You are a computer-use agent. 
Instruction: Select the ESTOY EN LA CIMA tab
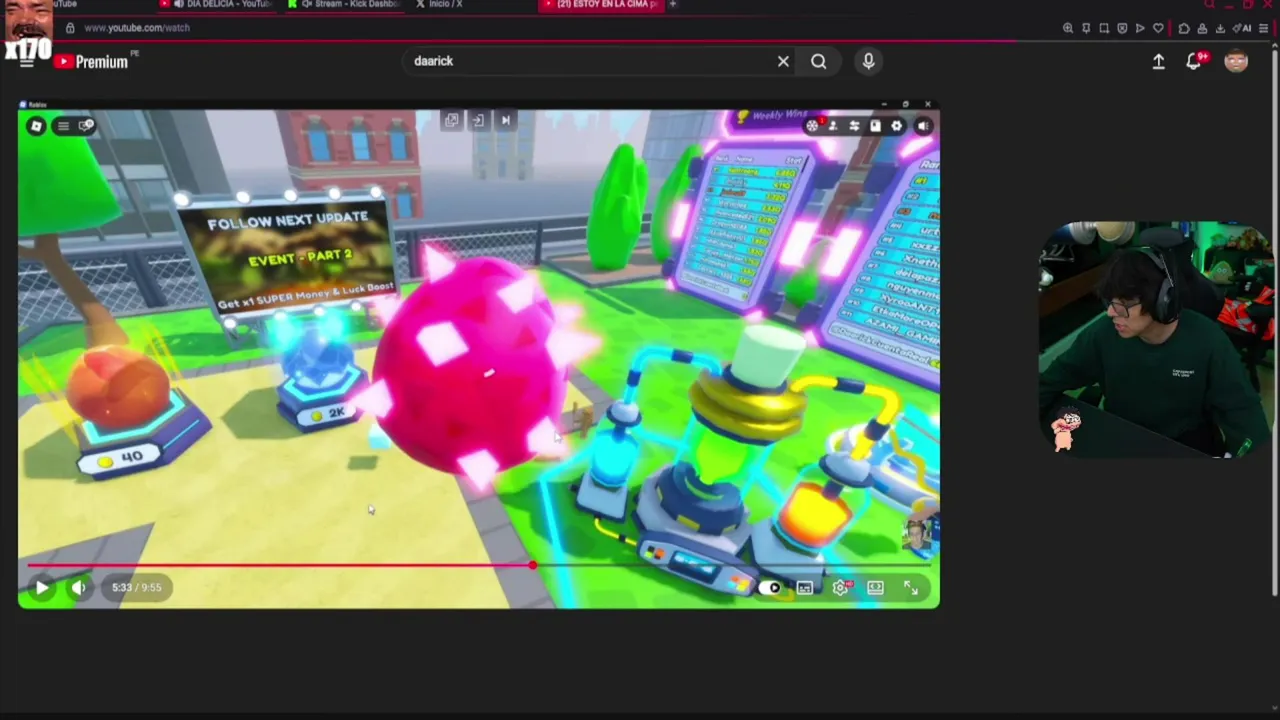(600, 4)
